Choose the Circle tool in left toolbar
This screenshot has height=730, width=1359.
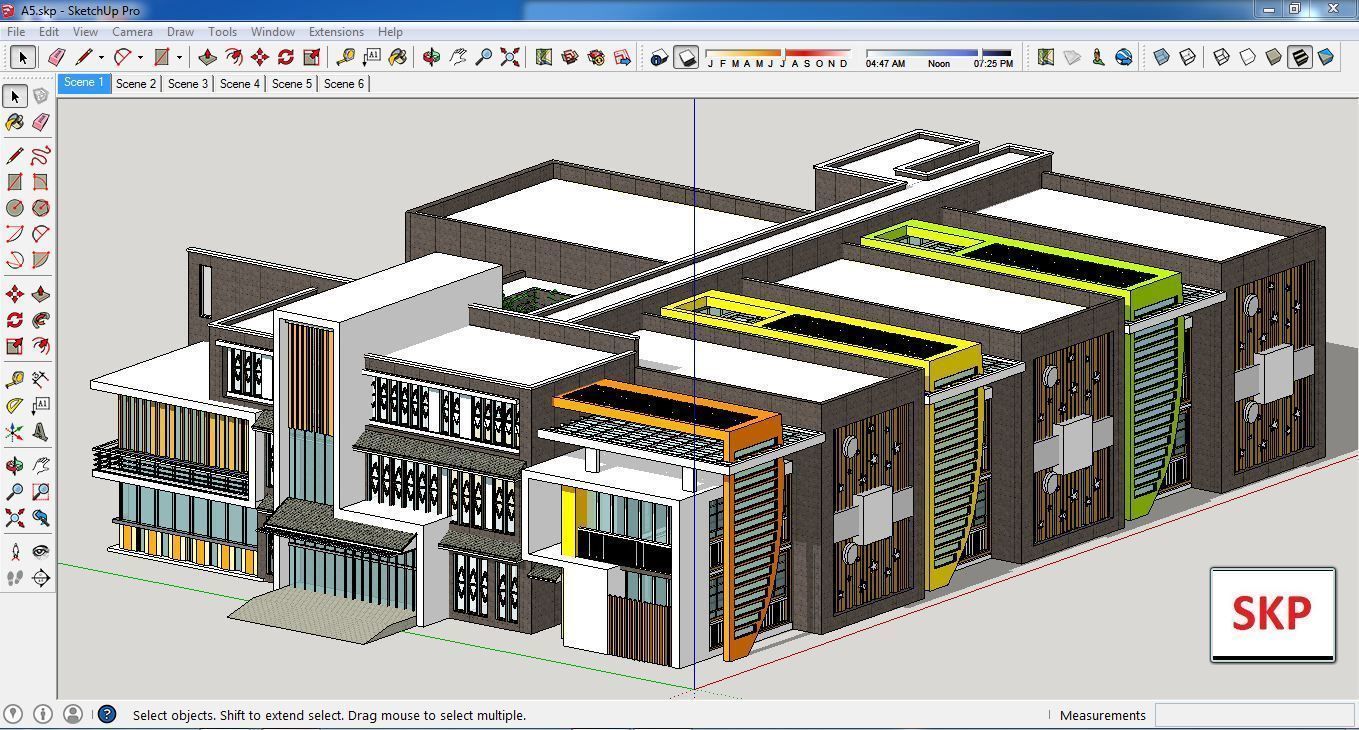14,208
